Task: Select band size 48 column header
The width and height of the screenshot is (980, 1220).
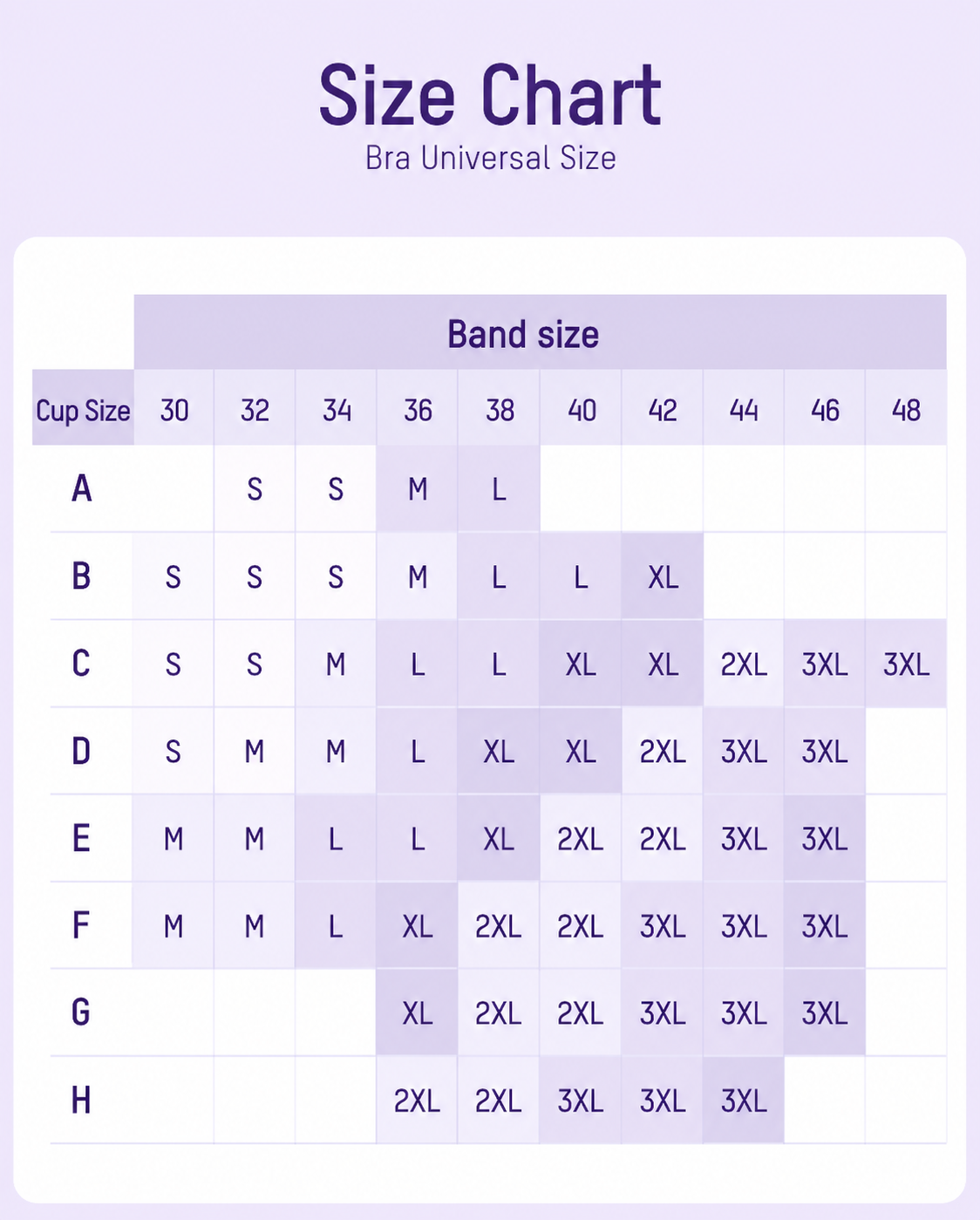Action: [906, 408]
